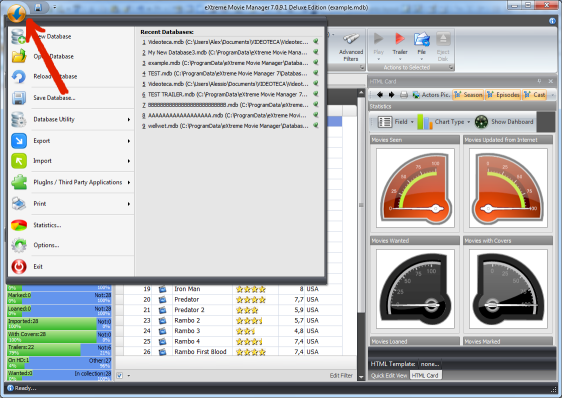Switch to Quick Edit View tab

389,375
